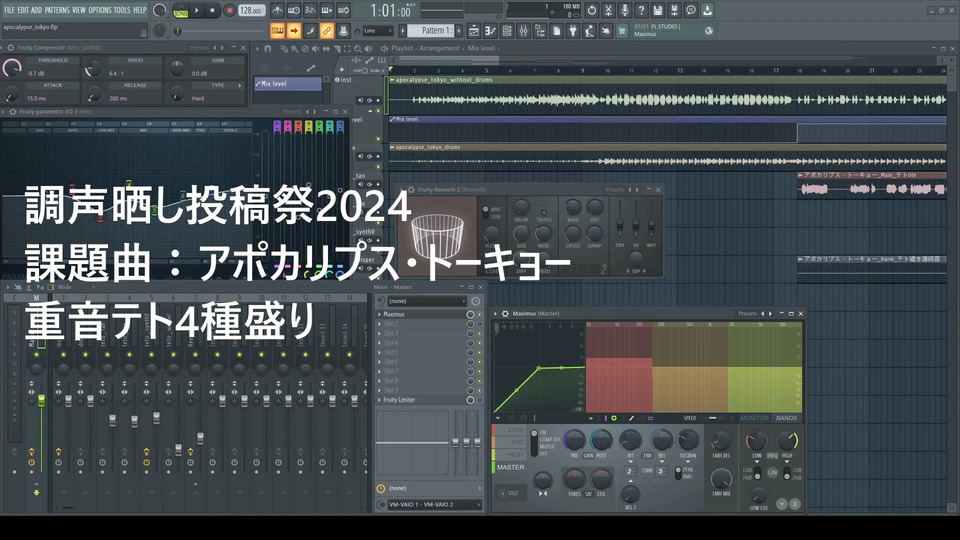Open the playlist view icon
The image size is (960, 540).
(474, 31)
